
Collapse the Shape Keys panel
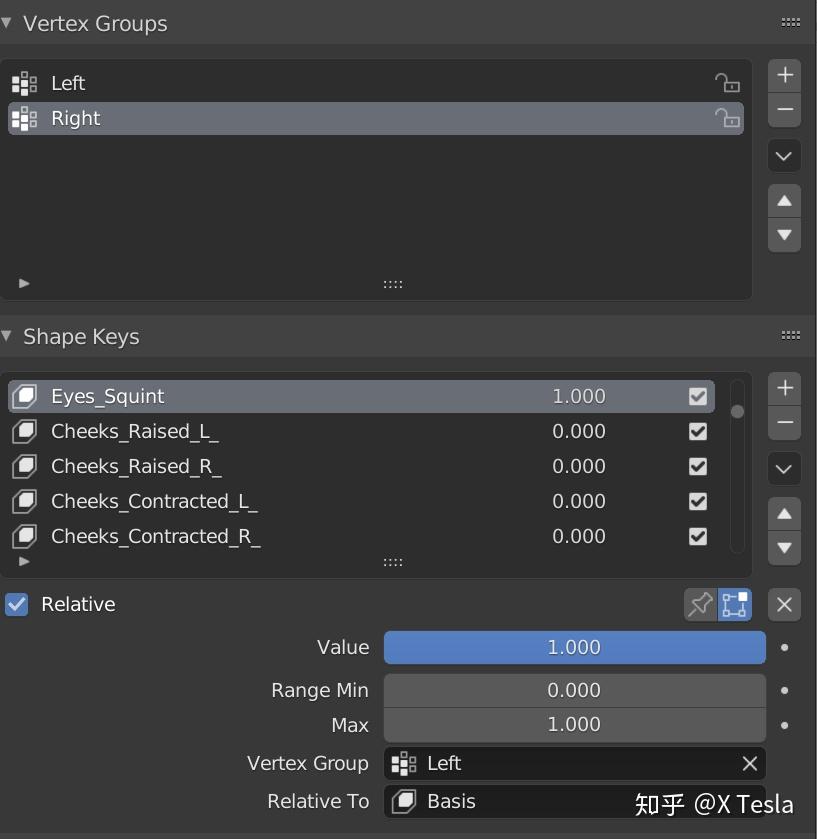10,337
